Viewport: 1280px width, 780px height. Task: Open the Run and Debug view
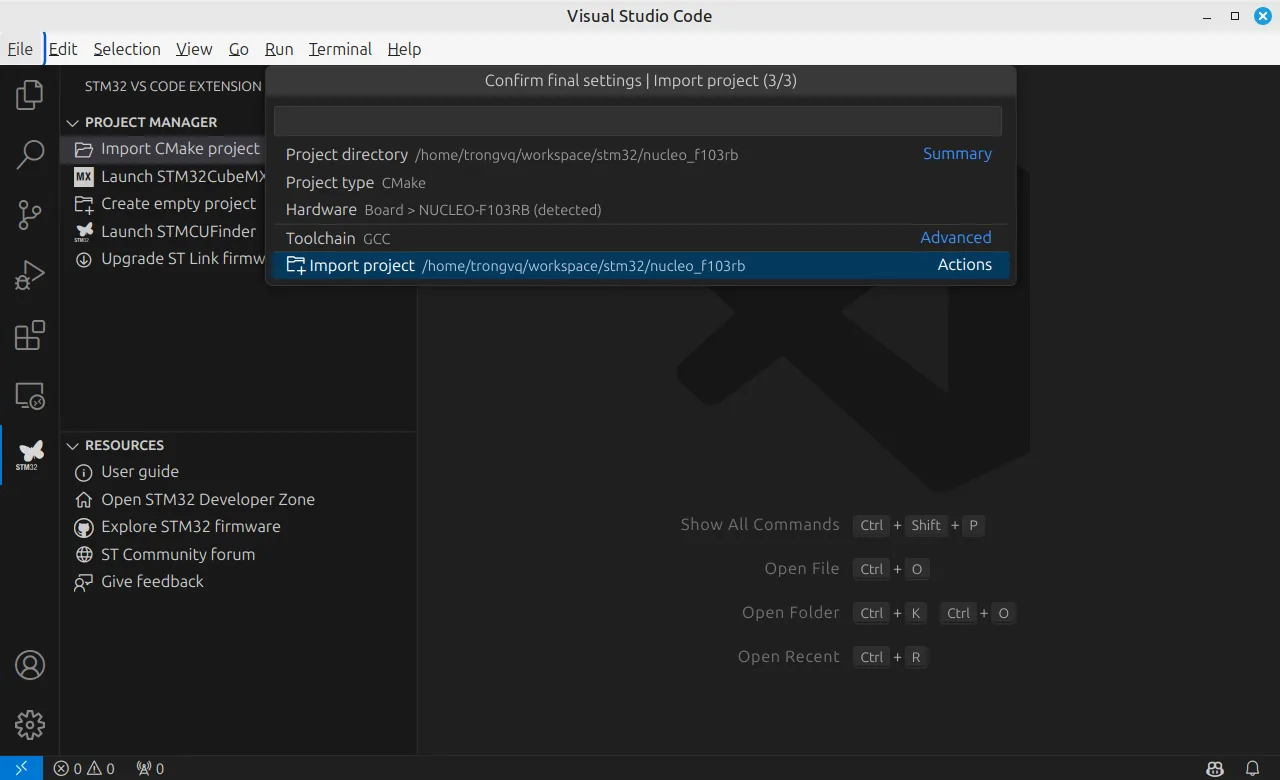(x=30, y=275)
